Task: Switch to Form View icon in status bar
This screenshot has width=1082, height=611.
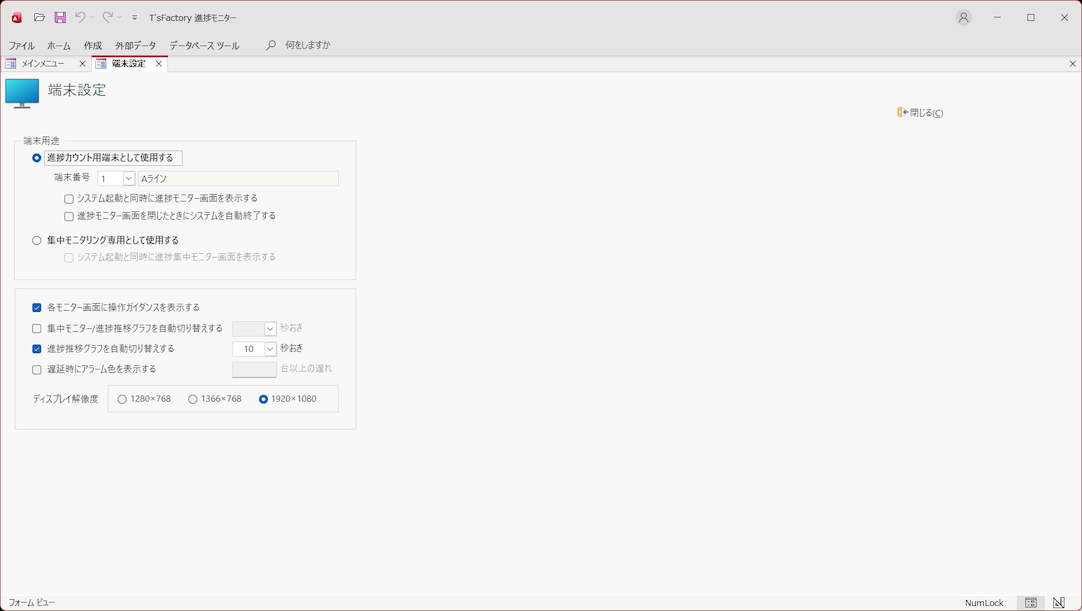Action: point(1031,603)
